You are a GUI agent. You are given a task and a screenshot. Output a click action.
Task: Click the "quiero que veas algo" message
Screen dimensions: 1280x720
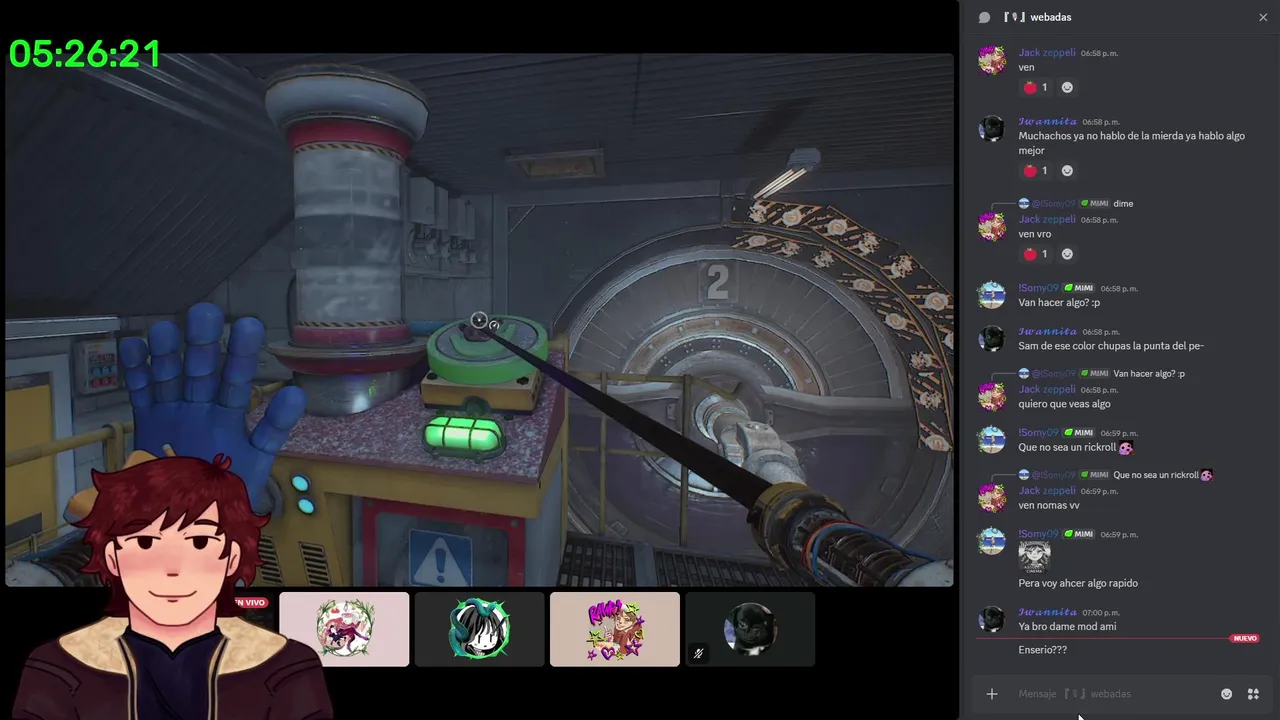tap(1064, 404)
